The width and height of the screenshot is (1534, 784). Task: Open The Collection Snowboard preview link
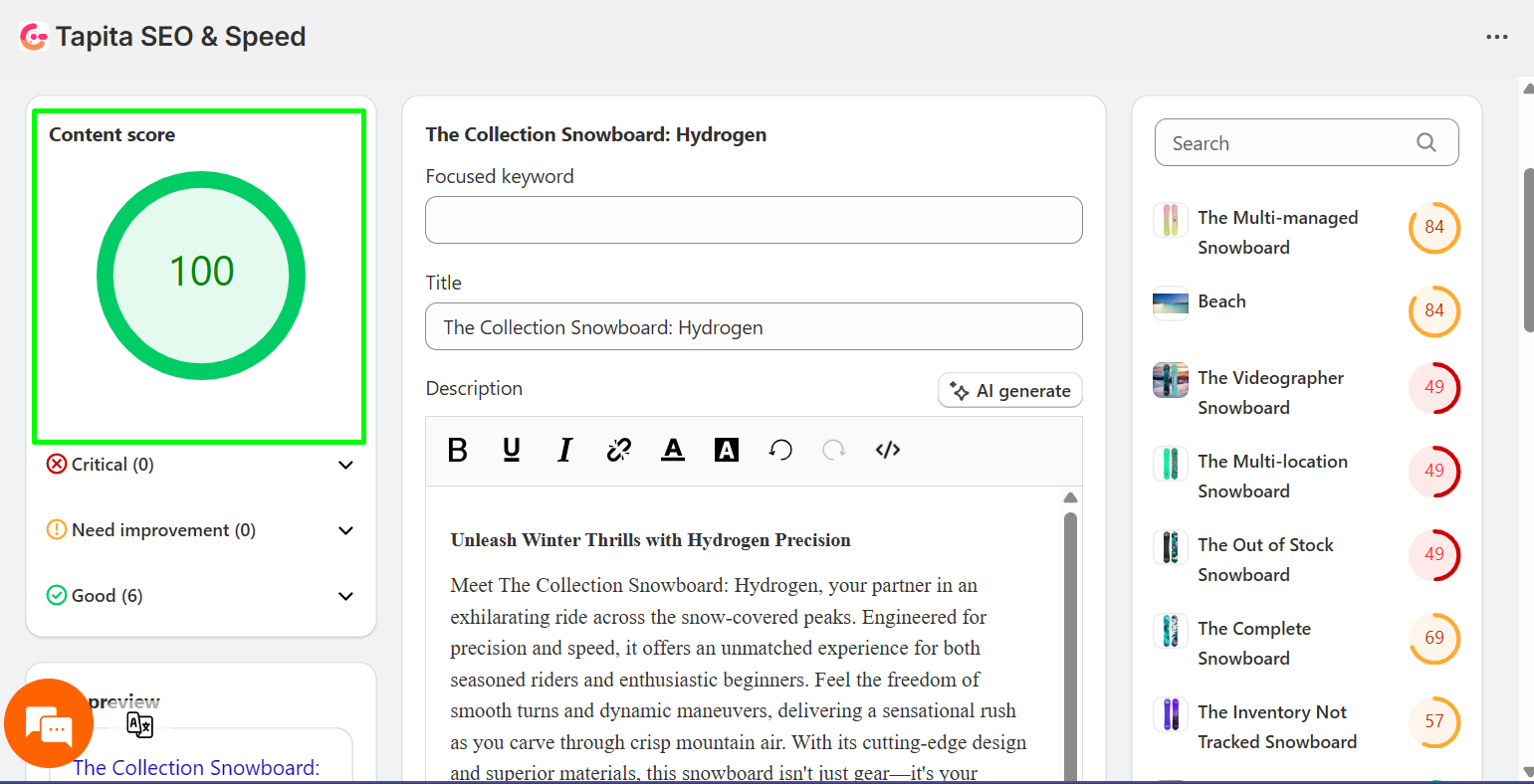[x=196, y=767]
